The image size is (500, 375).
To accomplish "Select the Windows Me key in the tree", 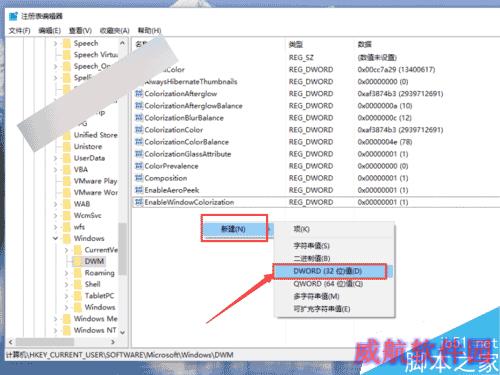I will [x=96, y=319].
